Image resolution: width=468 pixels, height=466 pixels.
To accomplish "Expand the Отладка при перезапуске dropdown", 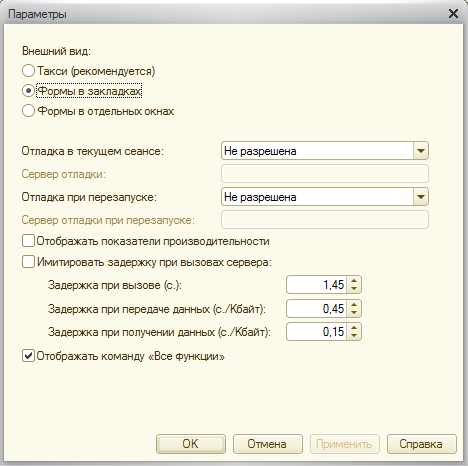I will coord(421,197).
